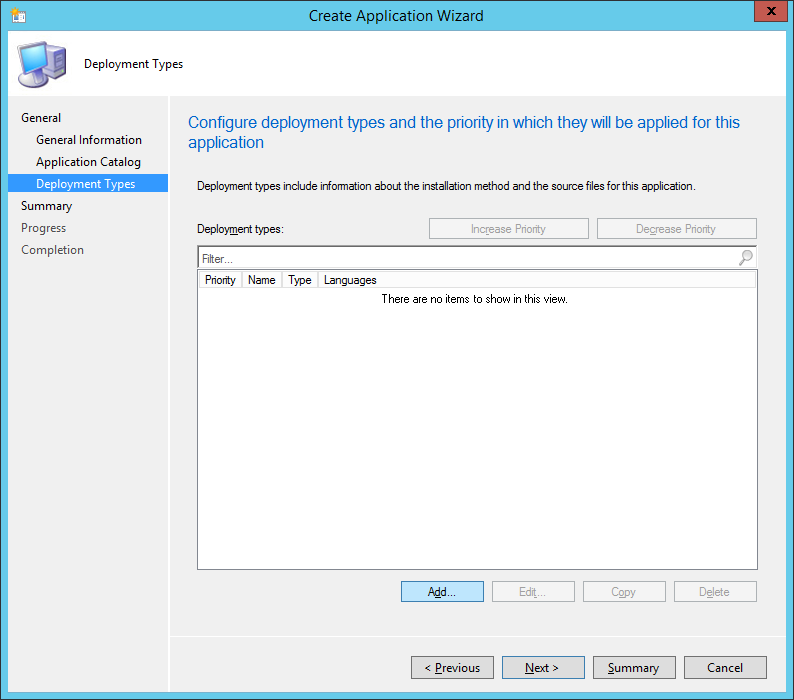Jump to Summary with the bottom button

pos(634,668)
